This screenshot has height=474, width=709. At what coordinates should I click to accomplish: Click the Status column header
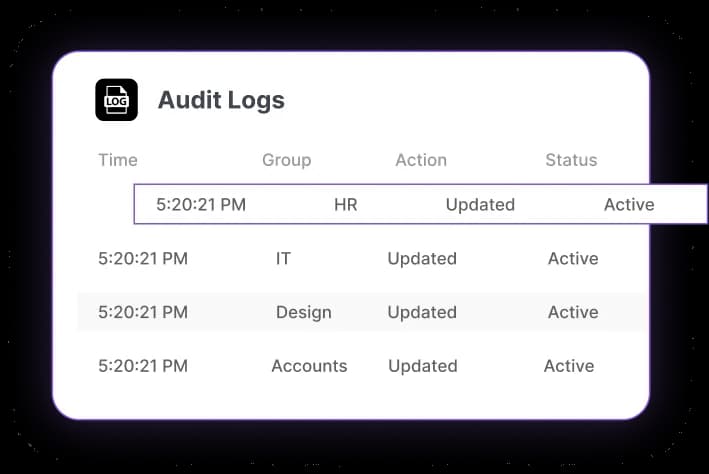(571, 160)
